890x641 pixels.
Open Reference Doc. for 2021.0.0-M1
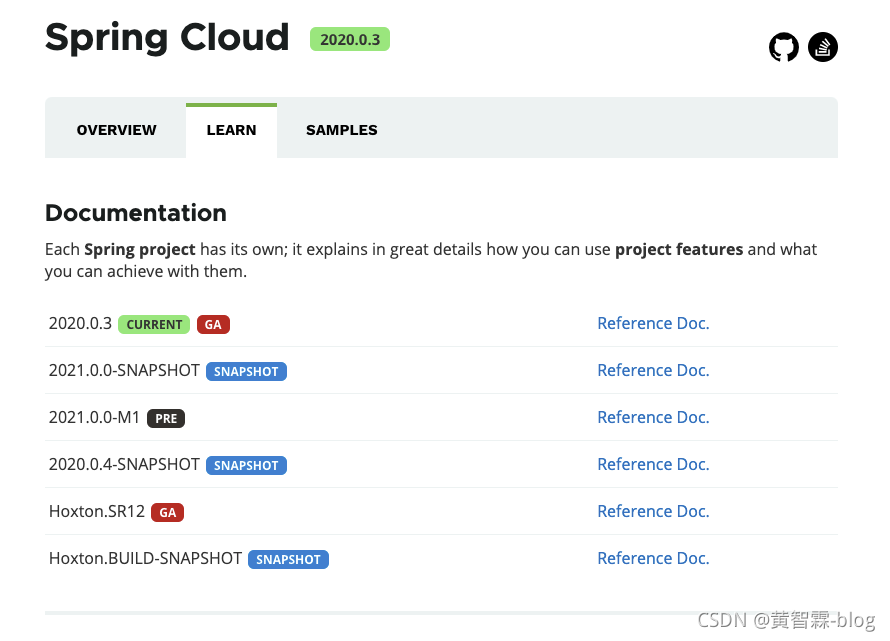click(653, 417)
